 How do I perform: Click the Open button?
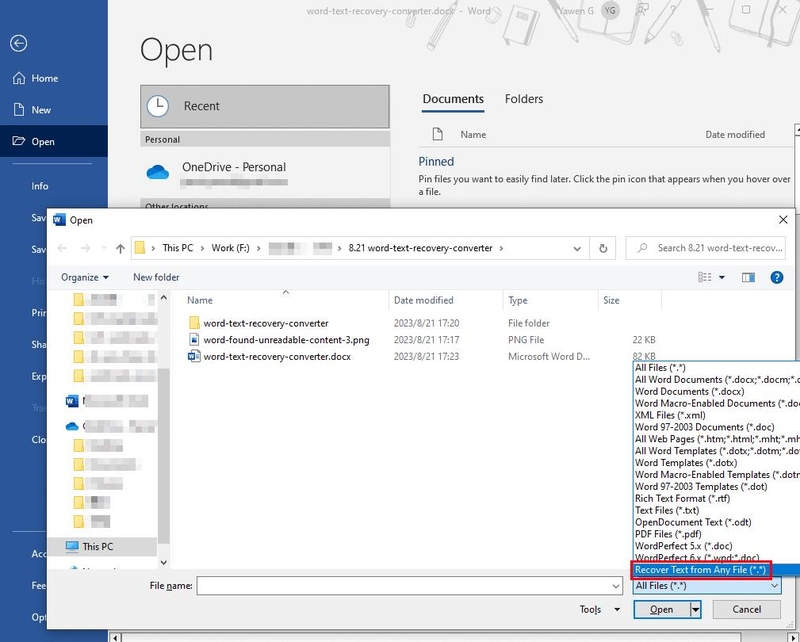[661, 609]
